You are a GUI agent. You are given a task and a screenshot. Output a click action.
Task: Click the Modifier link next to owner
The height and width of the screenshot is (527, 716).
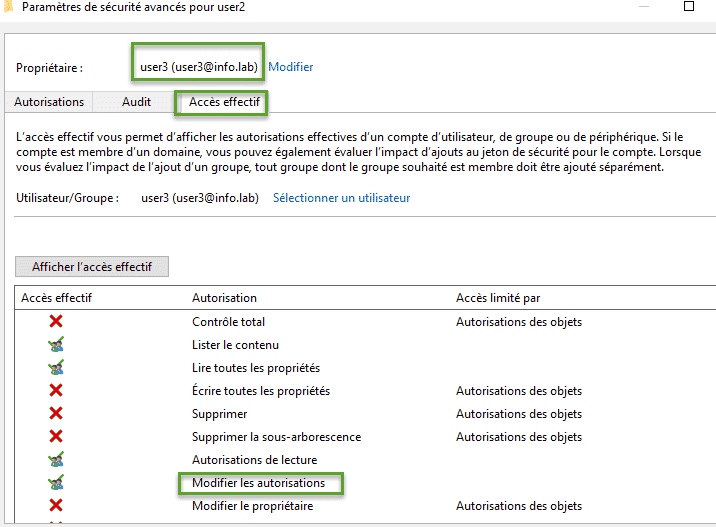[x=291, y=67]
